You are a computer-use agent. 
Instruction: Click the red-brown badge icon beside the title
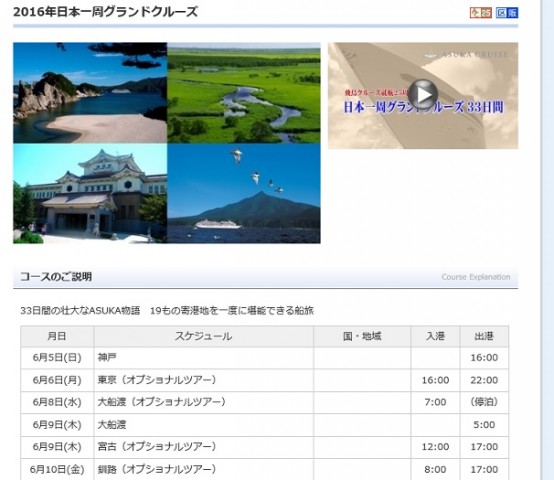481,13
